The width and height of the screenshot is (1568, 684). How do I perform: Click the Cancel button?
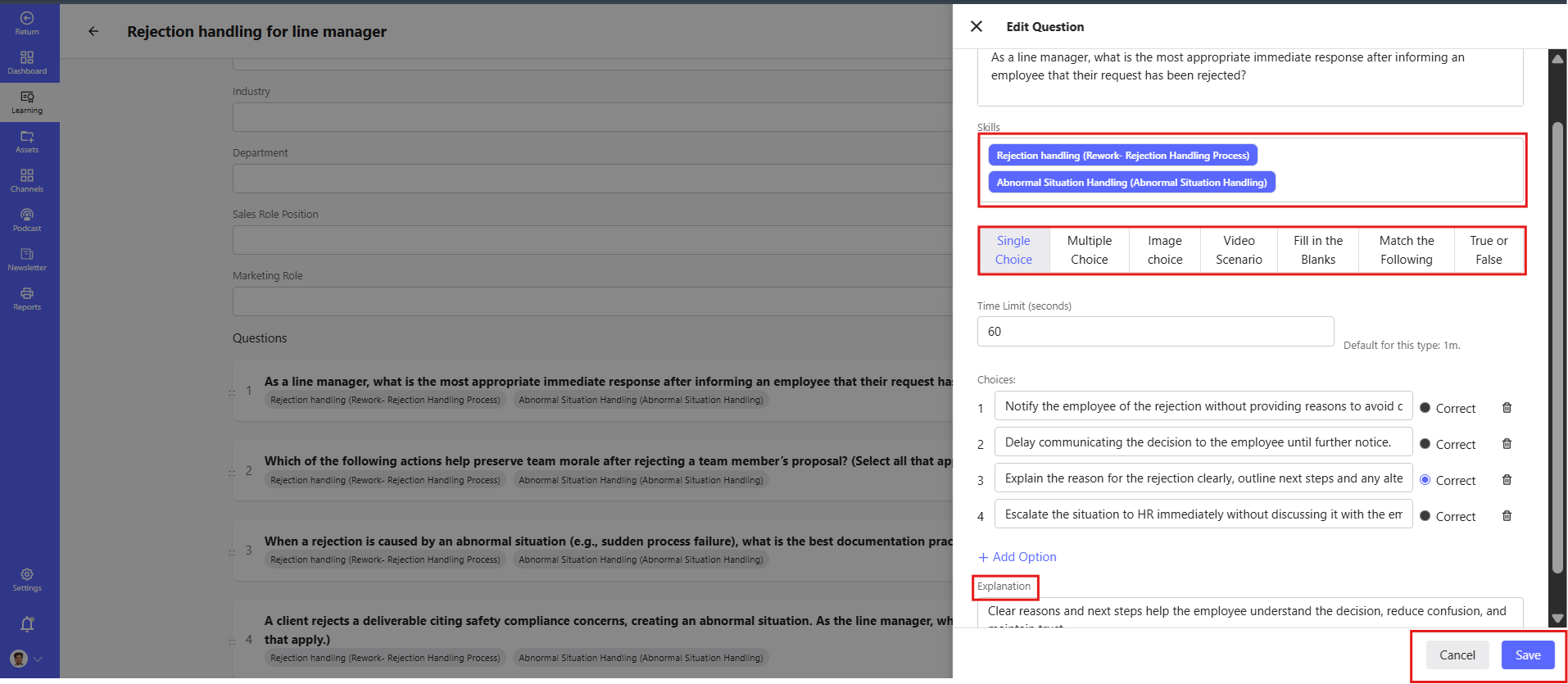click(1457, 655)
